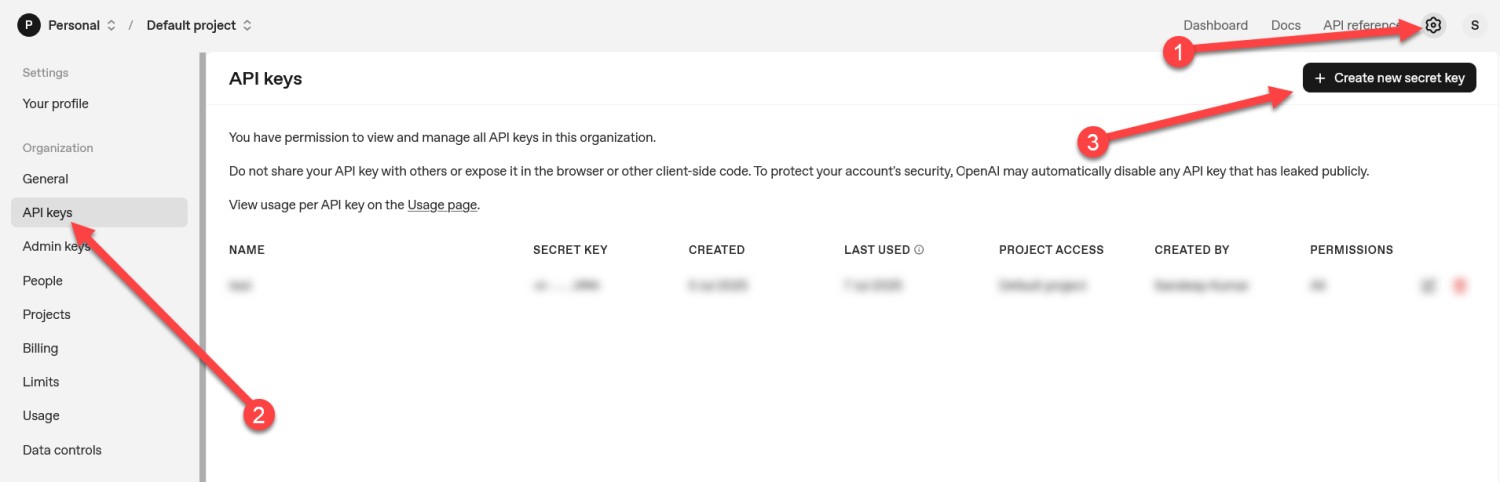The image size is (1500, 482).
Task: Open settings via the gear icon
Action: [1433, 25]
